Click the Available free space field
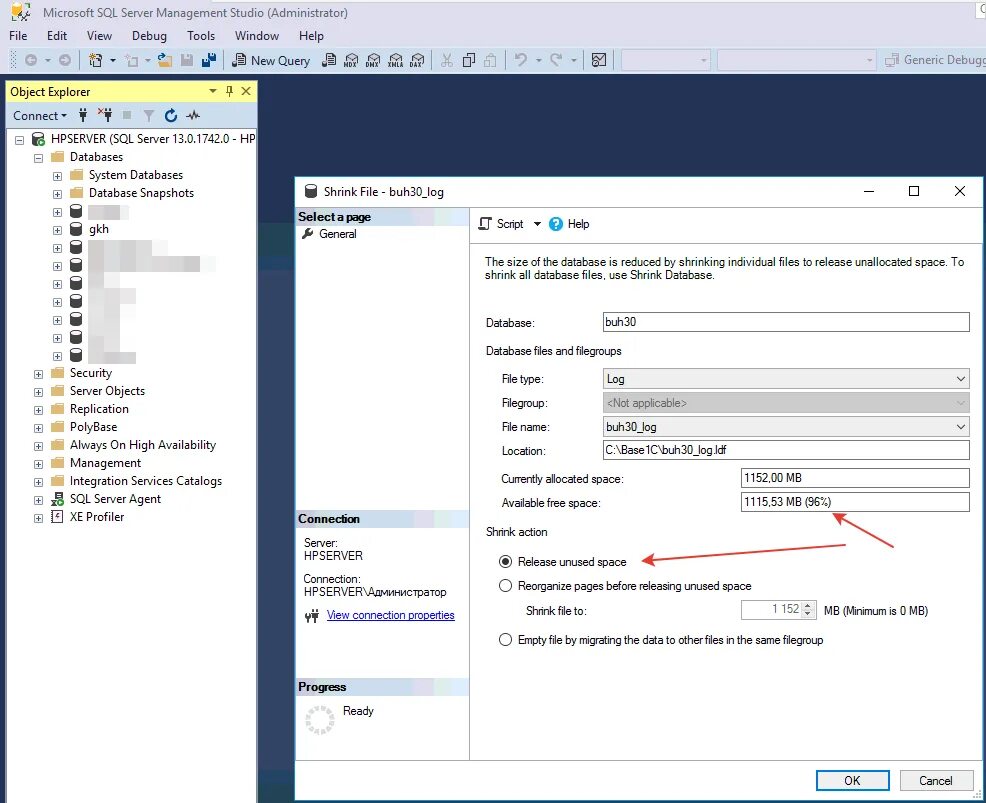Image resolution: width=986 pixels, height=803 pixels. (855, 502)
